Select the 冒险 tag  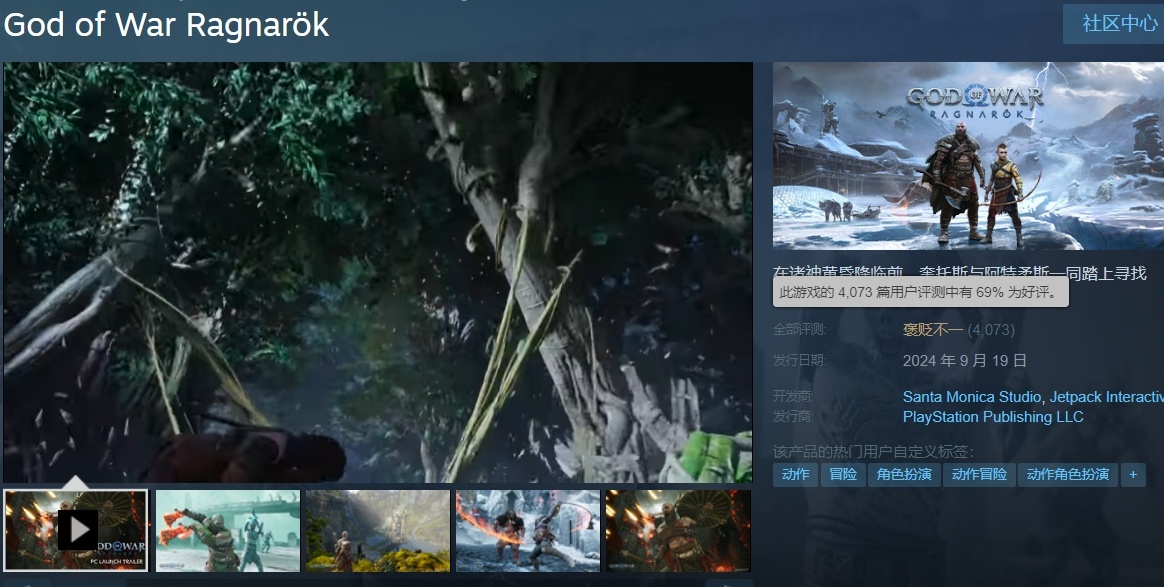(843, 474)
